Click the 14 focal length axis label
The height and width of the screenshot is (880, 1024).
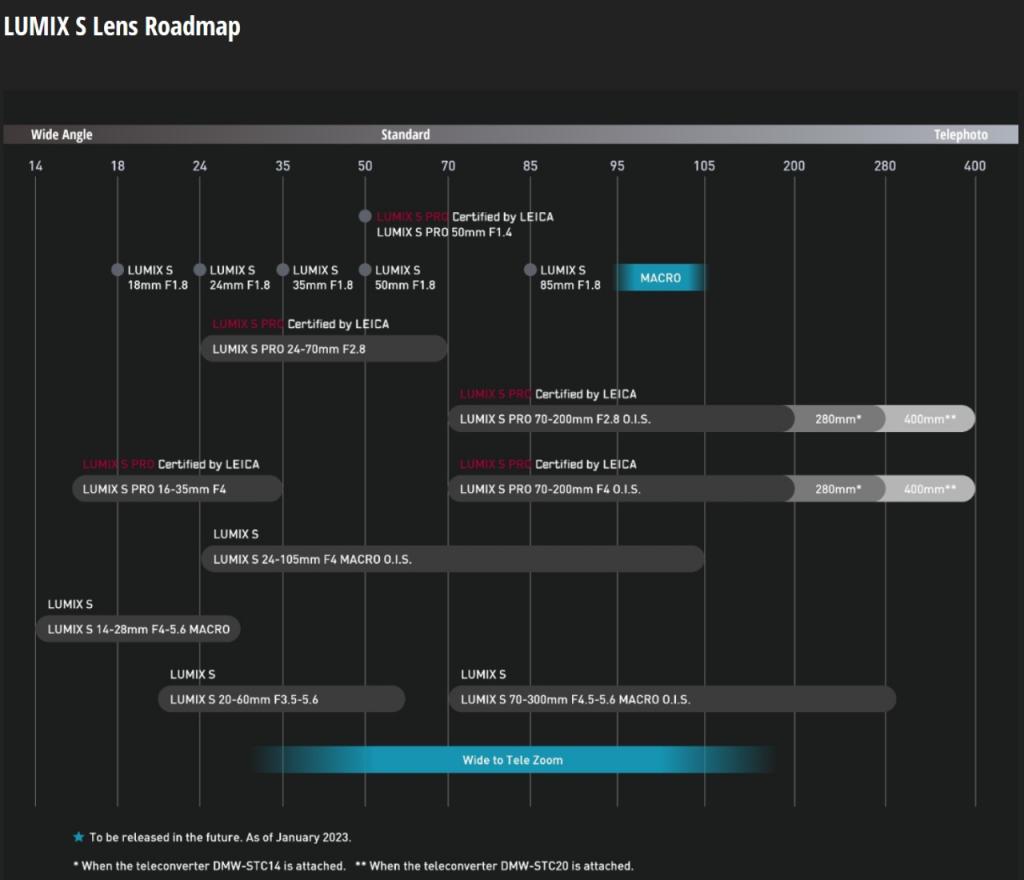click(x=35, y=166)
